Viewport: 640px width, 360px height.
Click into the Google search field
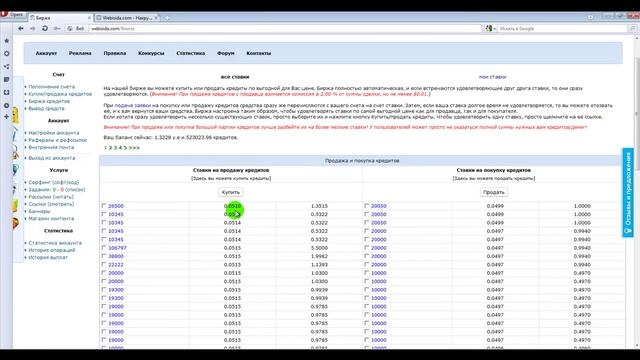(562, 29)
